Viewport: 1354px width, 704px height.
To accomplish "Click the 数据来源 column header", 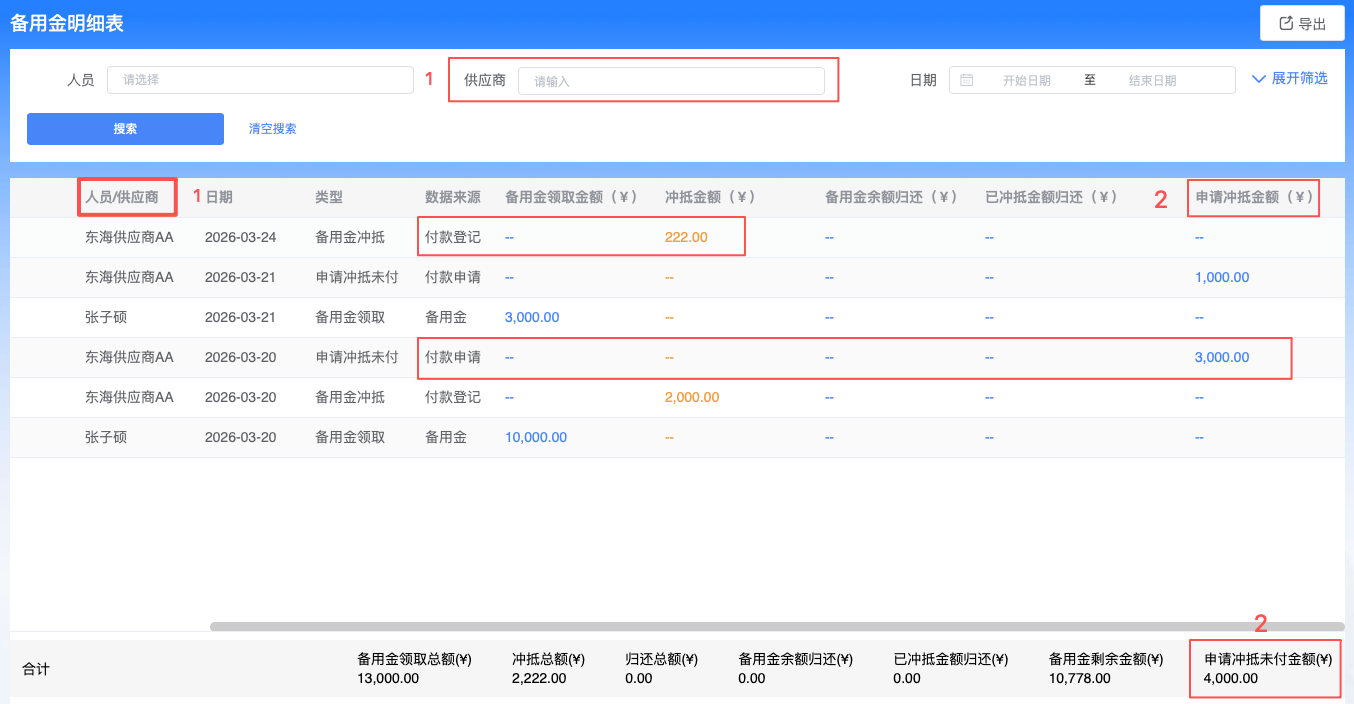I will click(x=452, y=198).
